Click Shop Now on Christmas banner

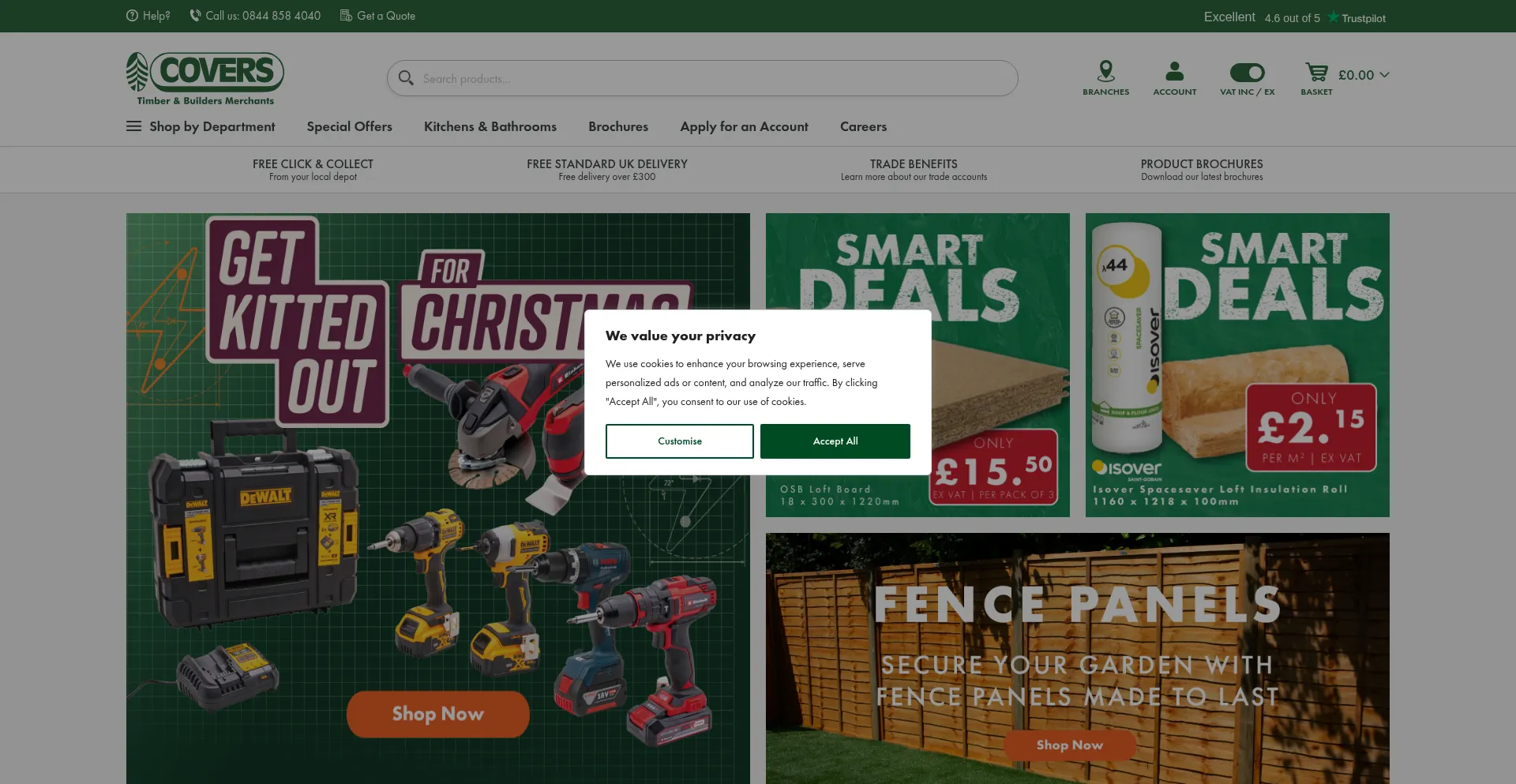point(438,715)
